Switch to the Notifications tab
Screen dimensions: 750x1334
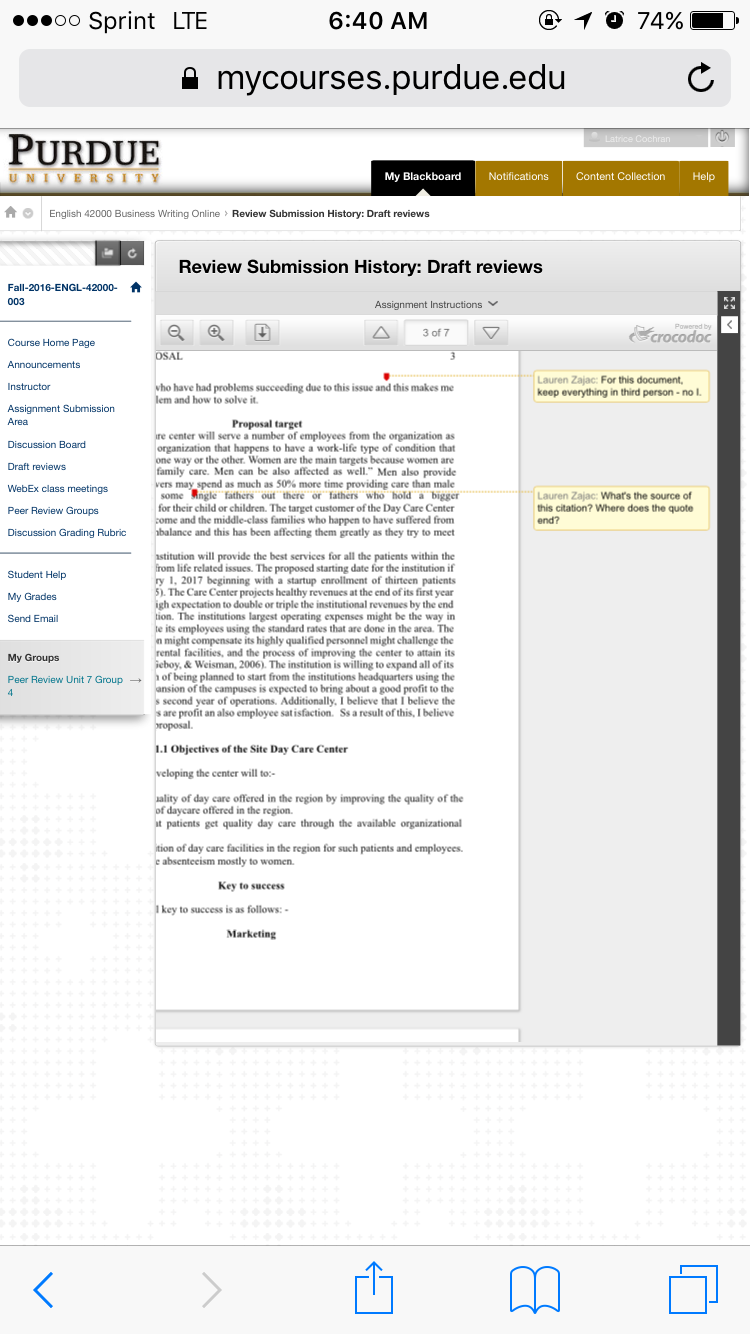(518, 177)
